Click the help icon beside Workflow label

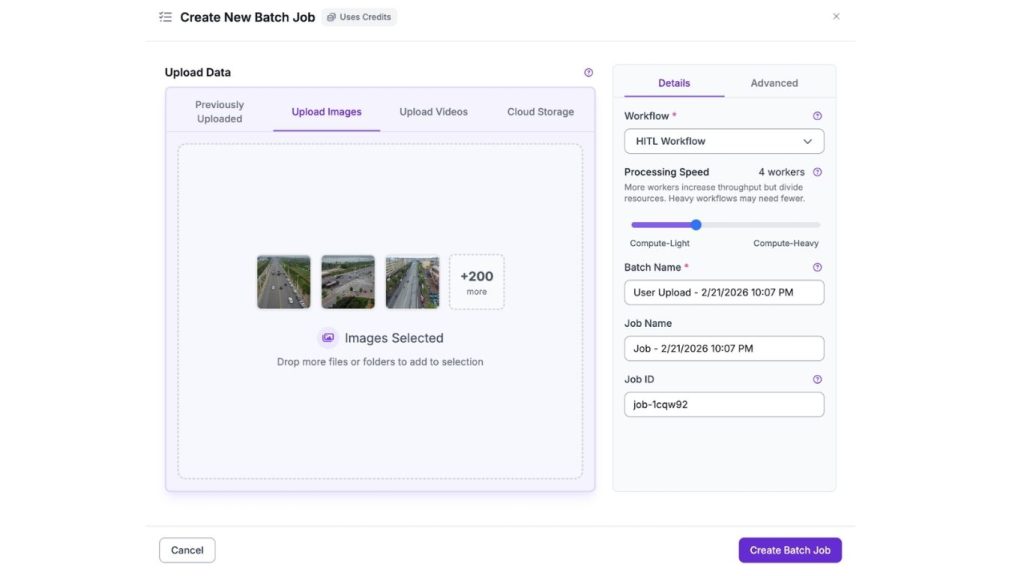[x=817, y=116]
